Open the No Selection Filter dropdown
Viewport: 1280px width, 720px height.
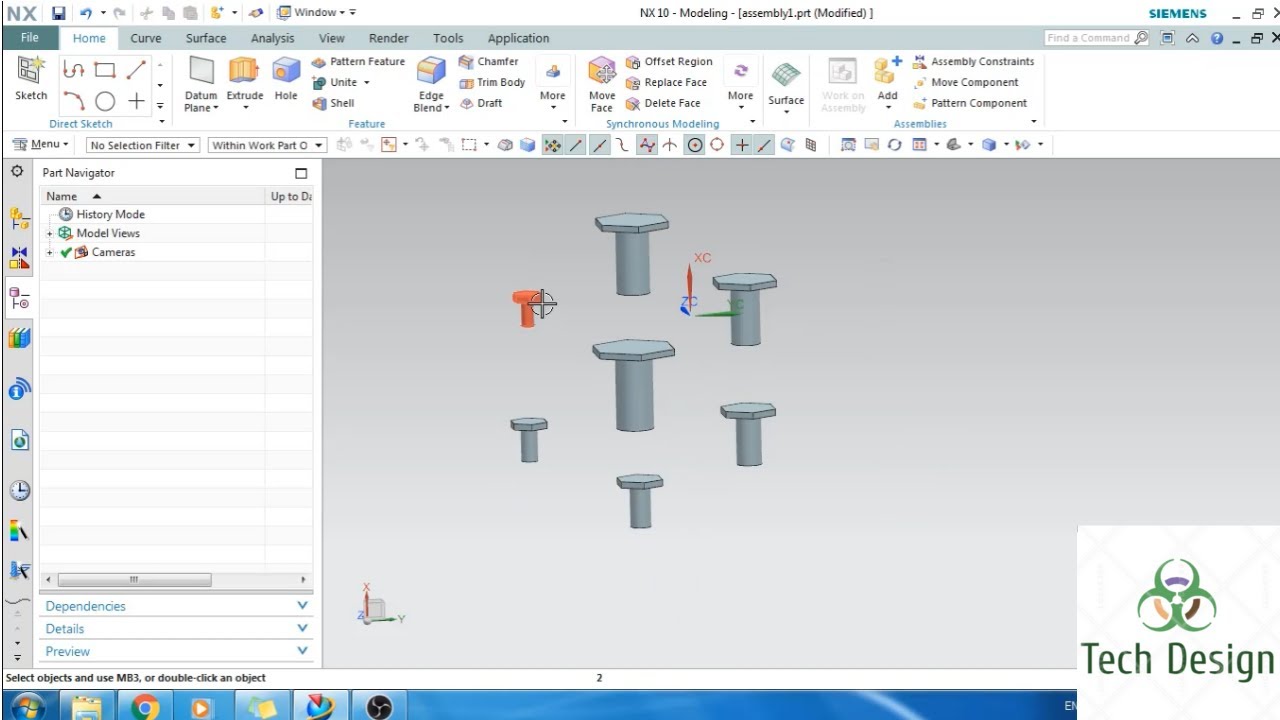[x=143, y=145]
